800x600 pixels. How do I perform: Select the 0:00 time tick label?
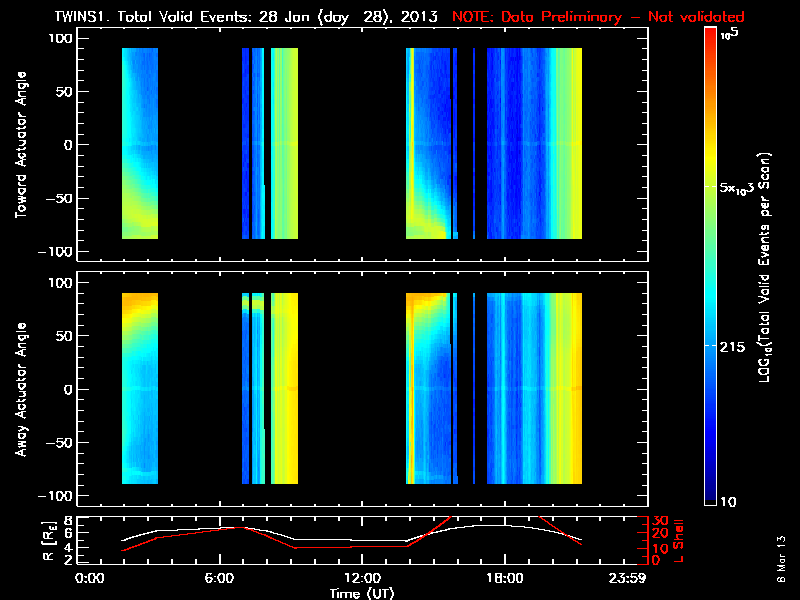[x=90, y=579]
